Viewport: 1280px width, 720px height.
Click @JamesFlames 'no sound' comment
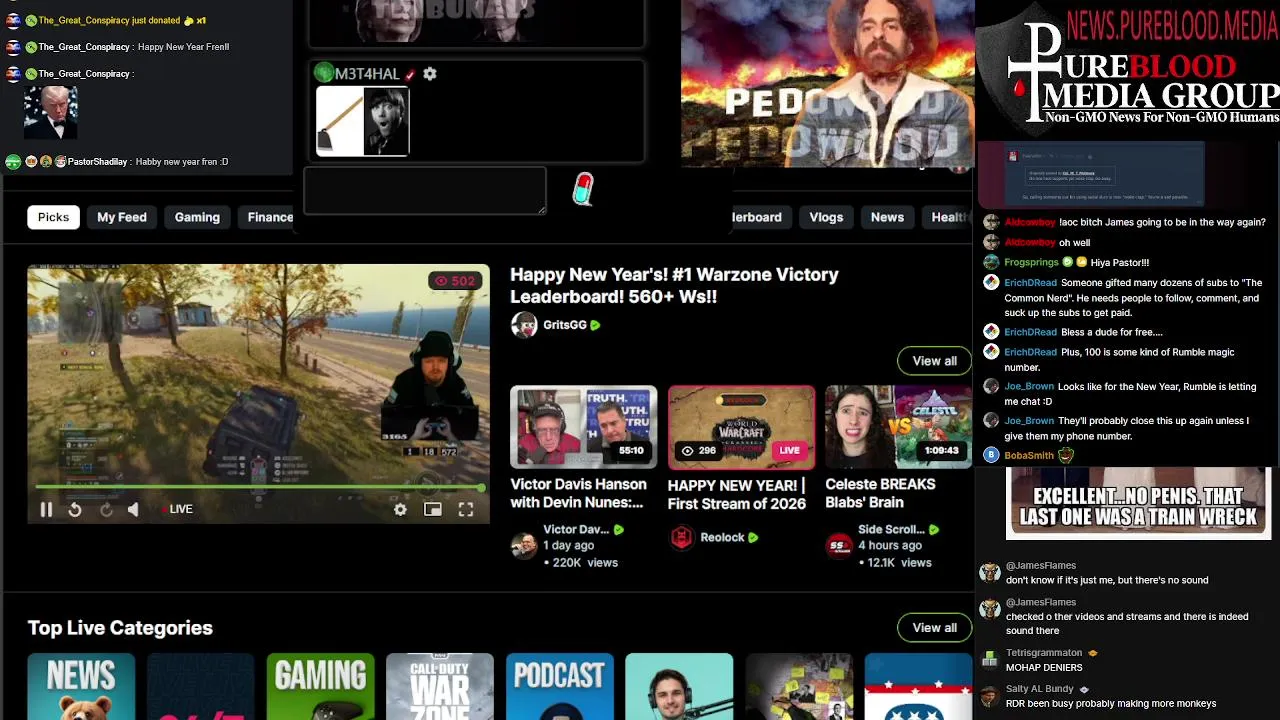1107,580
